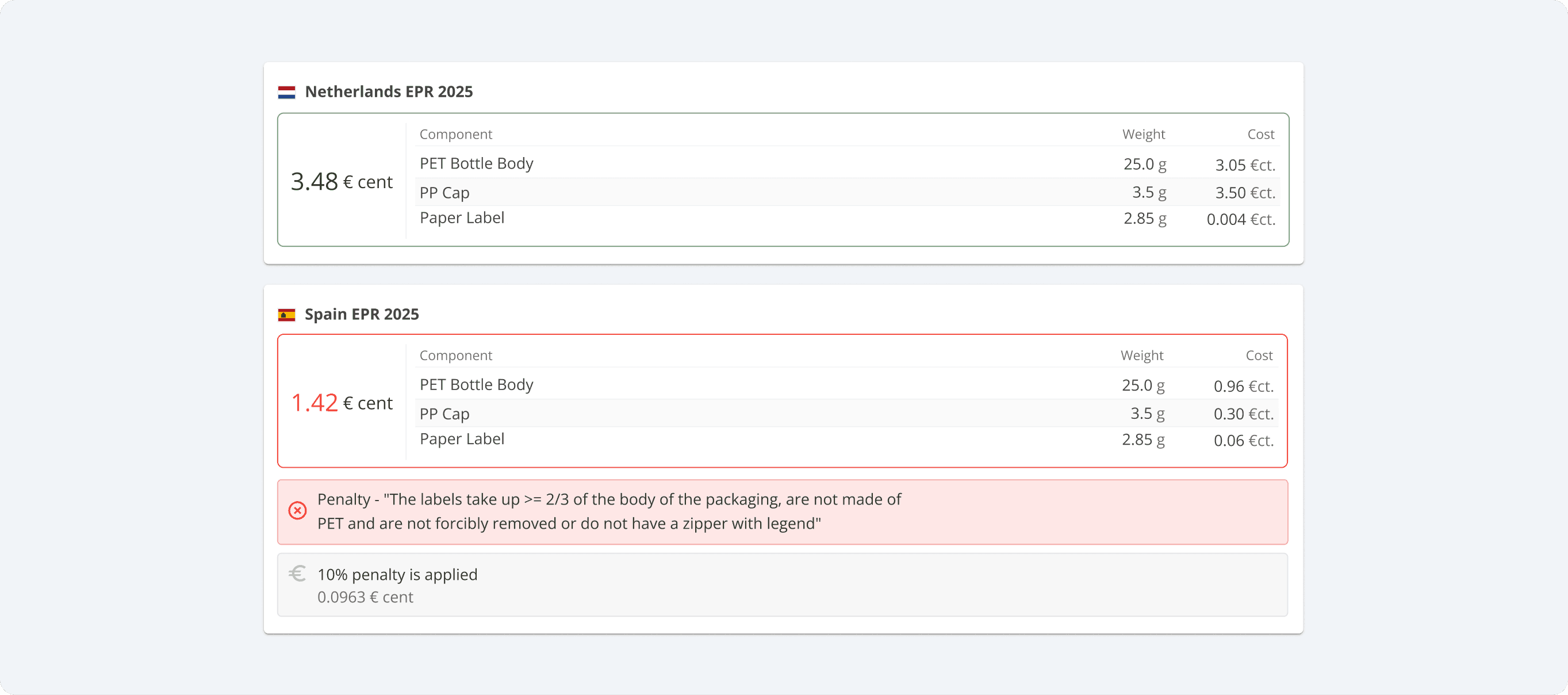Select PP Cap row in Spain table
This screenshot has width=1568, height=695.
(847, 414)
